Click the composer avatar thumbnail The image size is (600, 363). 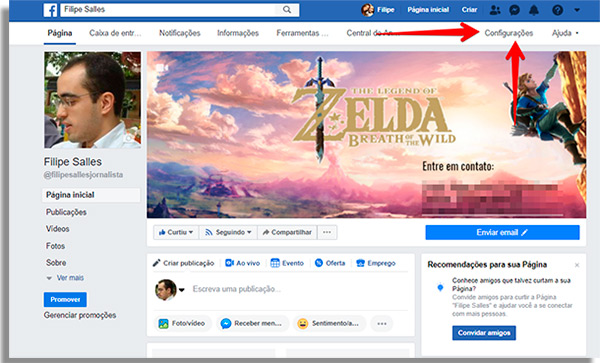click(165, 290)
